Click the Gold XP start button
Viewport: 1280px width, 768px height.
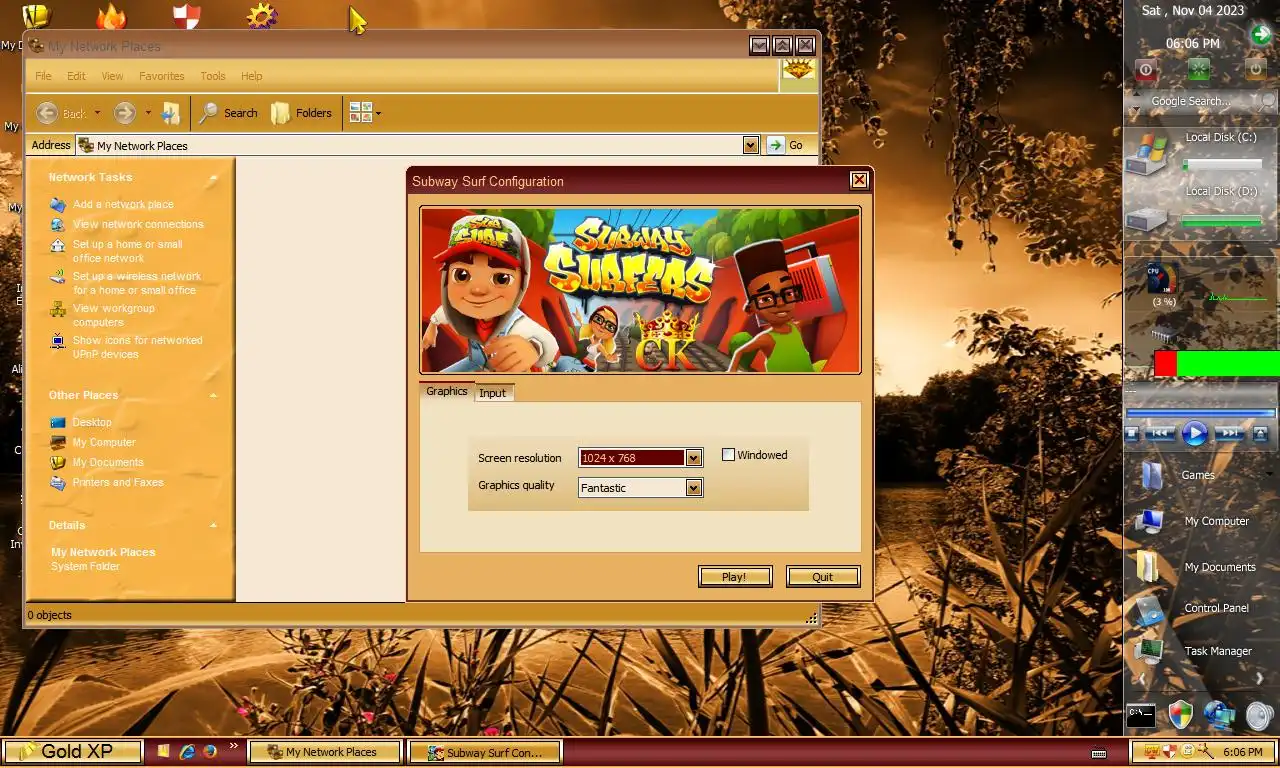click(x=72, y=752)
